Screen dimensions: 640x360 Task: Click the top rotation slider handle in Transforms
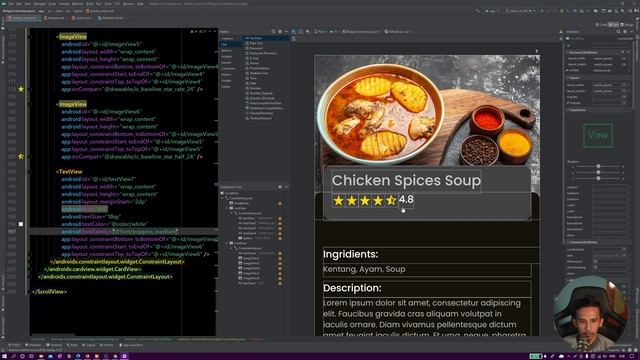tap(598, 167)
